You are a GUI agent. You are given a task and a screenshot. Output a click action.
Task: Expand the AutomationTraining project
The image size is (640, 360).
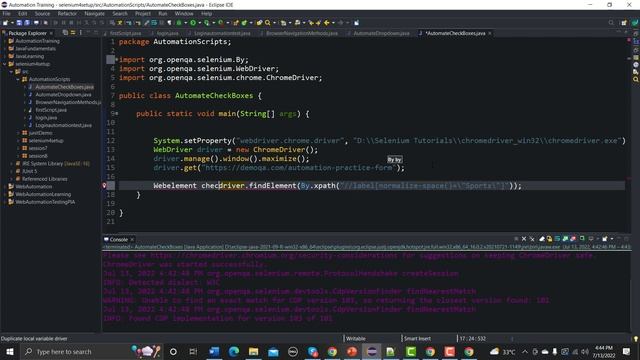click(x=5, y=41)
